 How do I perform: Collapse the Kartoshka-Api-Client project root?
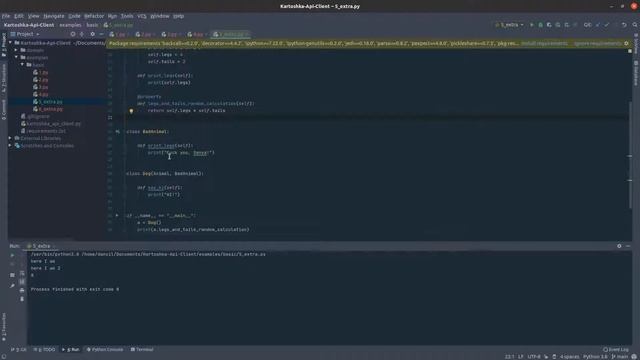click(x=11, y=43)
